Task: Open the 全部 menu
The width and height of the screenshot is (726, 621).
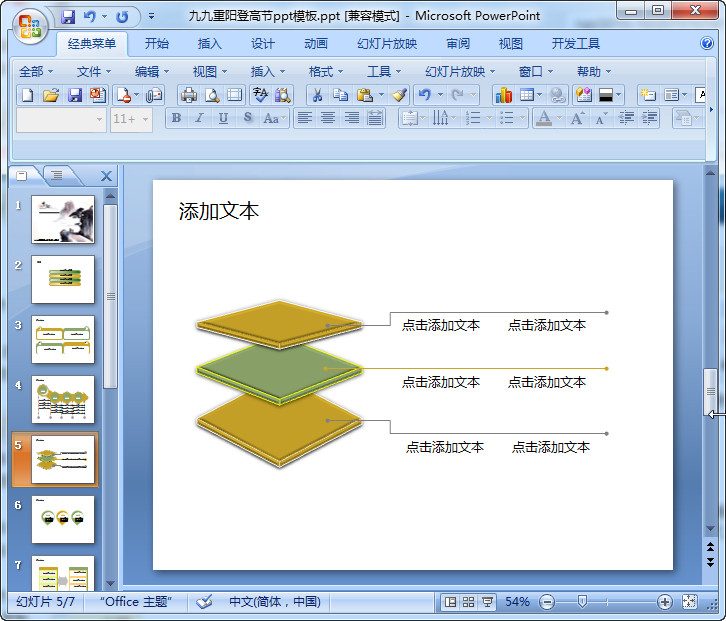Action: point(36,72)
